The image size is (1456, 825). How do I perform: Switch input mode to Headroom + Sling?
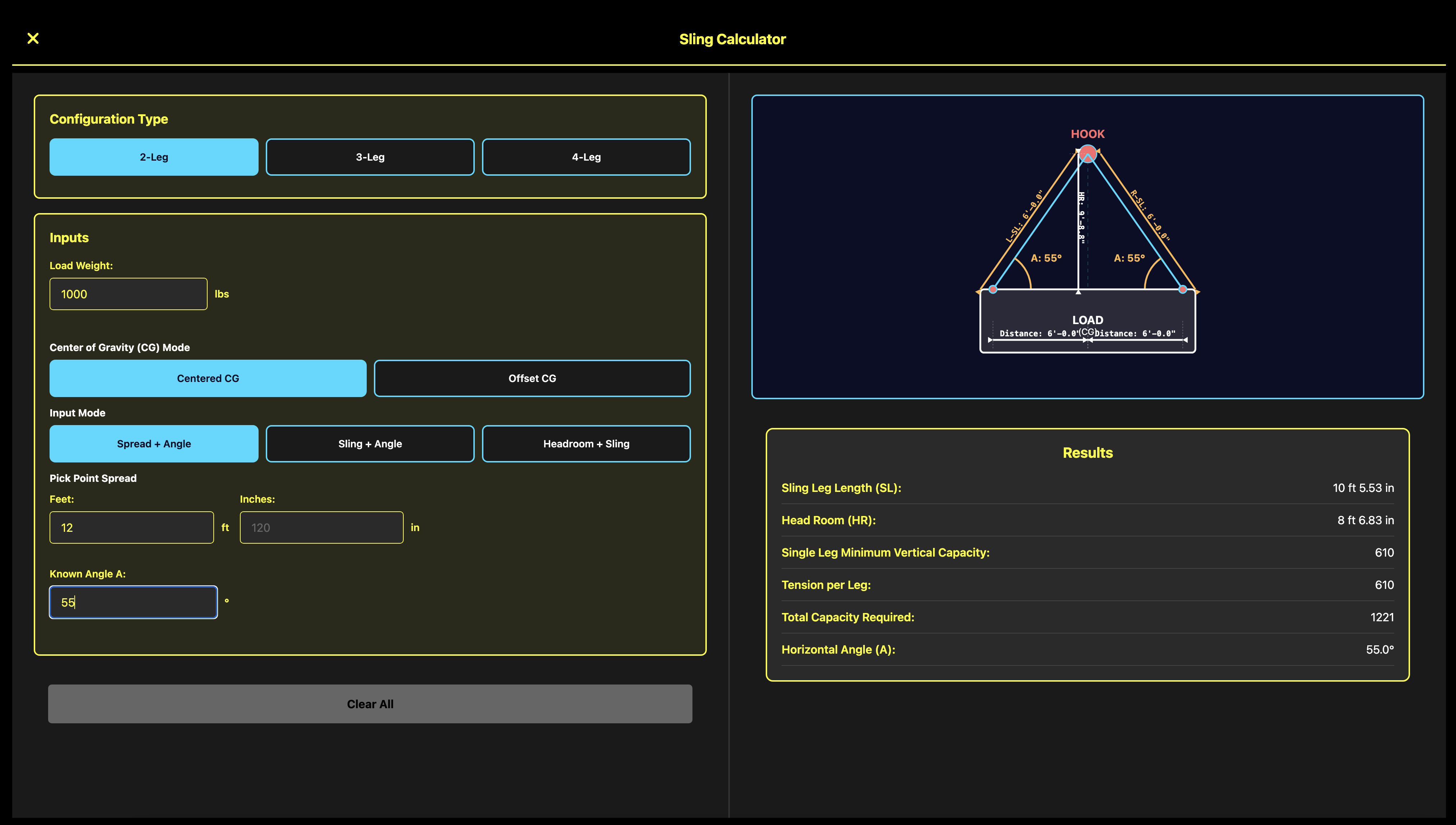586,444
